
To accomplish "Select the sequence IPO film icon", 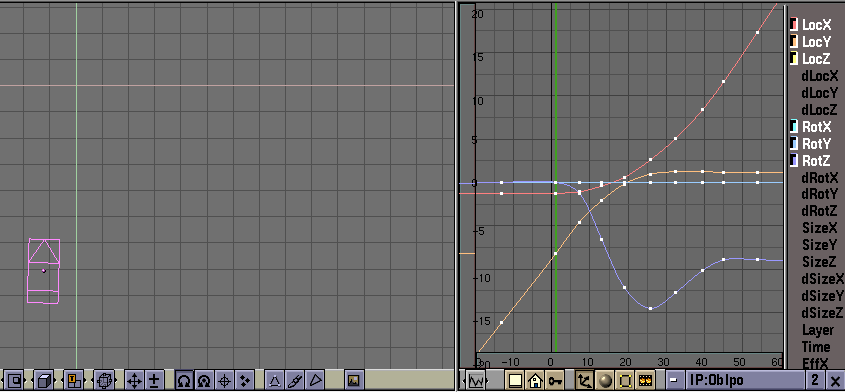I will point(646,381).
